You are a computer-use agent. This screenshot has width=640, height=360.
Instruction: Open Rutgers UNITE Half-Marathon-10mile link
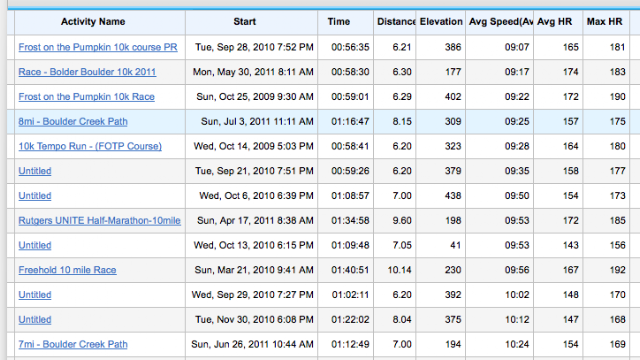click(99, 220)
